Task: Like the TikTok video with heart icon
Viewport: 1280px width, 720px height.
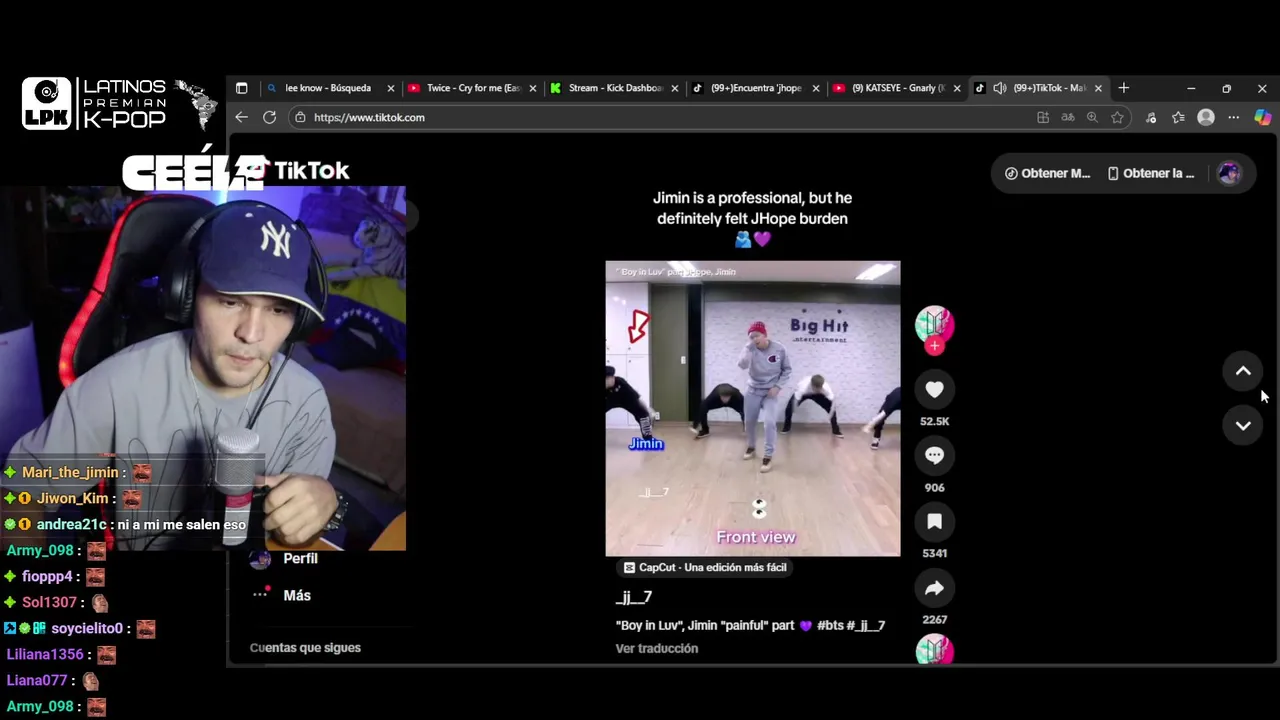Action: [x=934, y=390]
